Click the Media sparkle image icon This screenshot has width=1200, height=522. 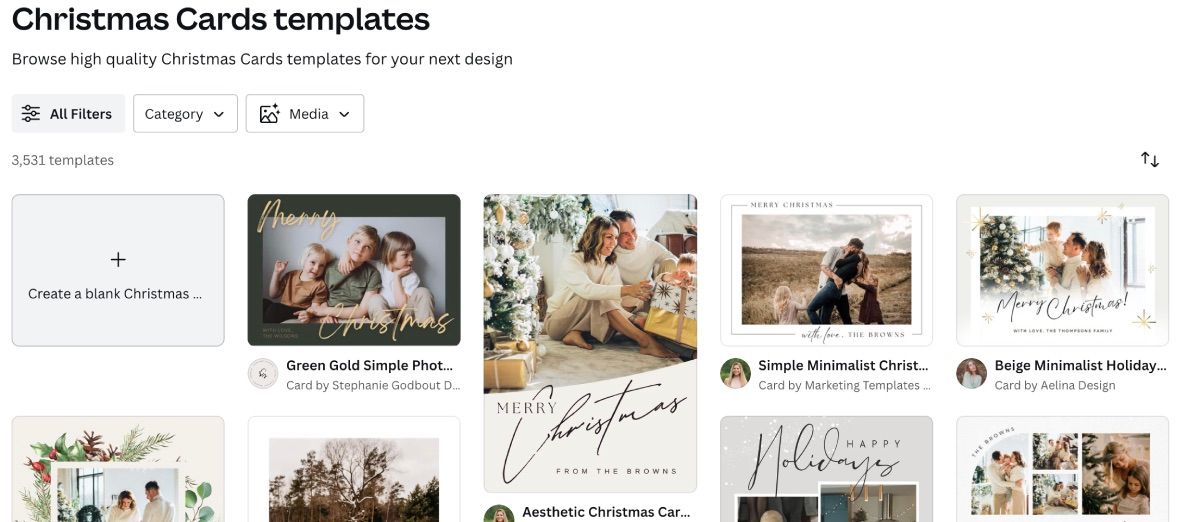pos(269,114)
